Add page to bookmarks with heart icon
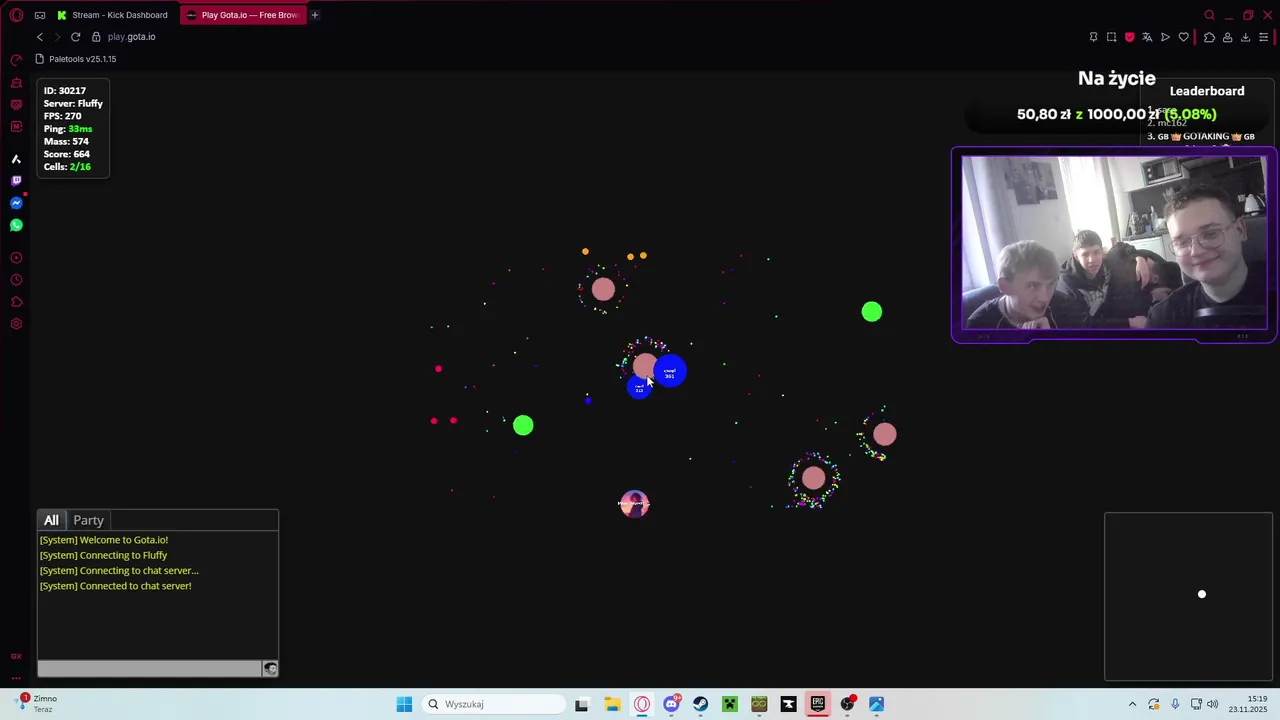The height and width of the screenshot is (720, 1280). pyautogui.click(x=1183, y=37)
